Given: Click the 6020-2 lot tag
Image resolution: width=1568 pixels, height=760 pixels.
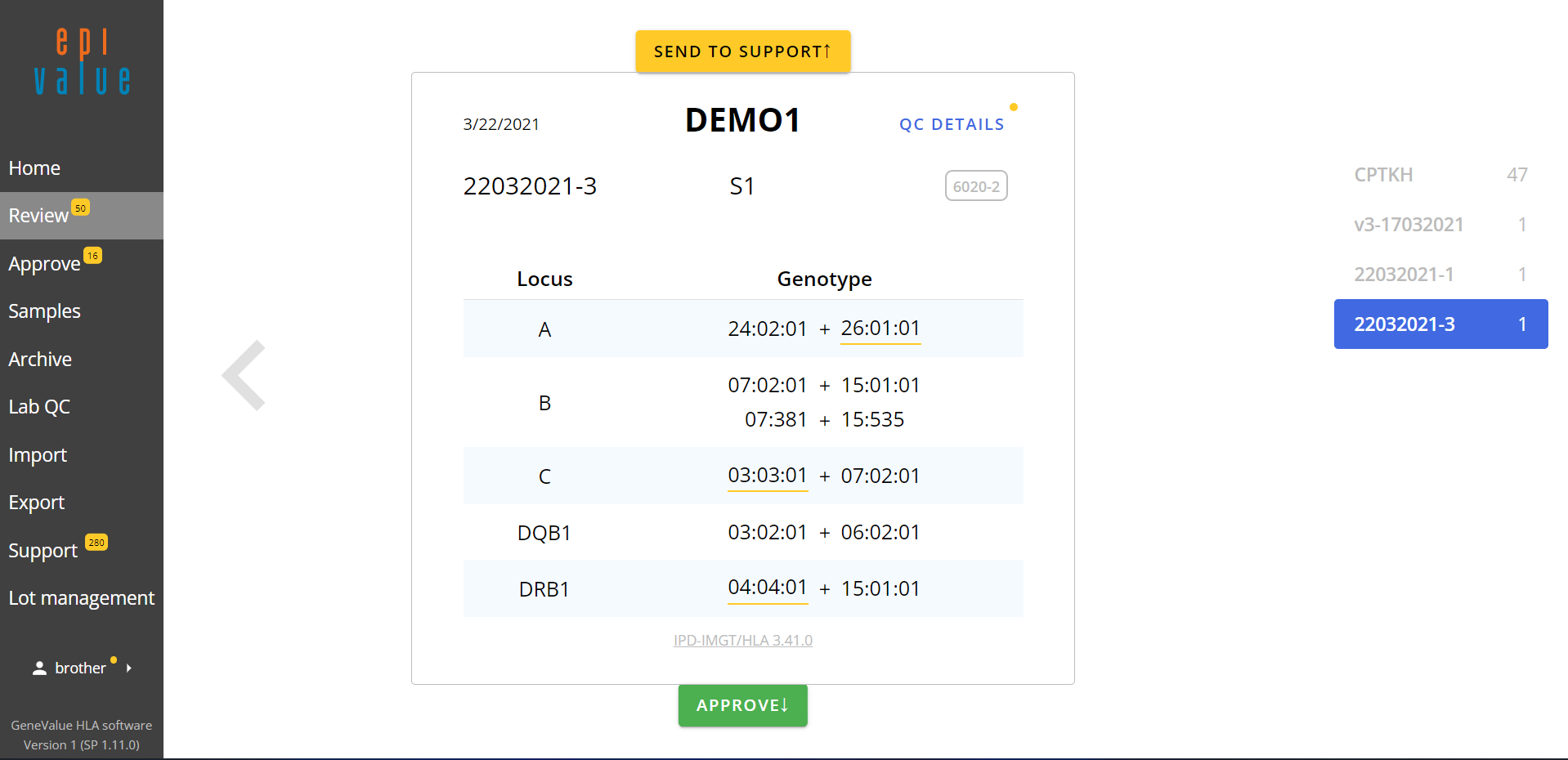Looking at the screenshot, I should pyautogui.click(x=975, y=186).
